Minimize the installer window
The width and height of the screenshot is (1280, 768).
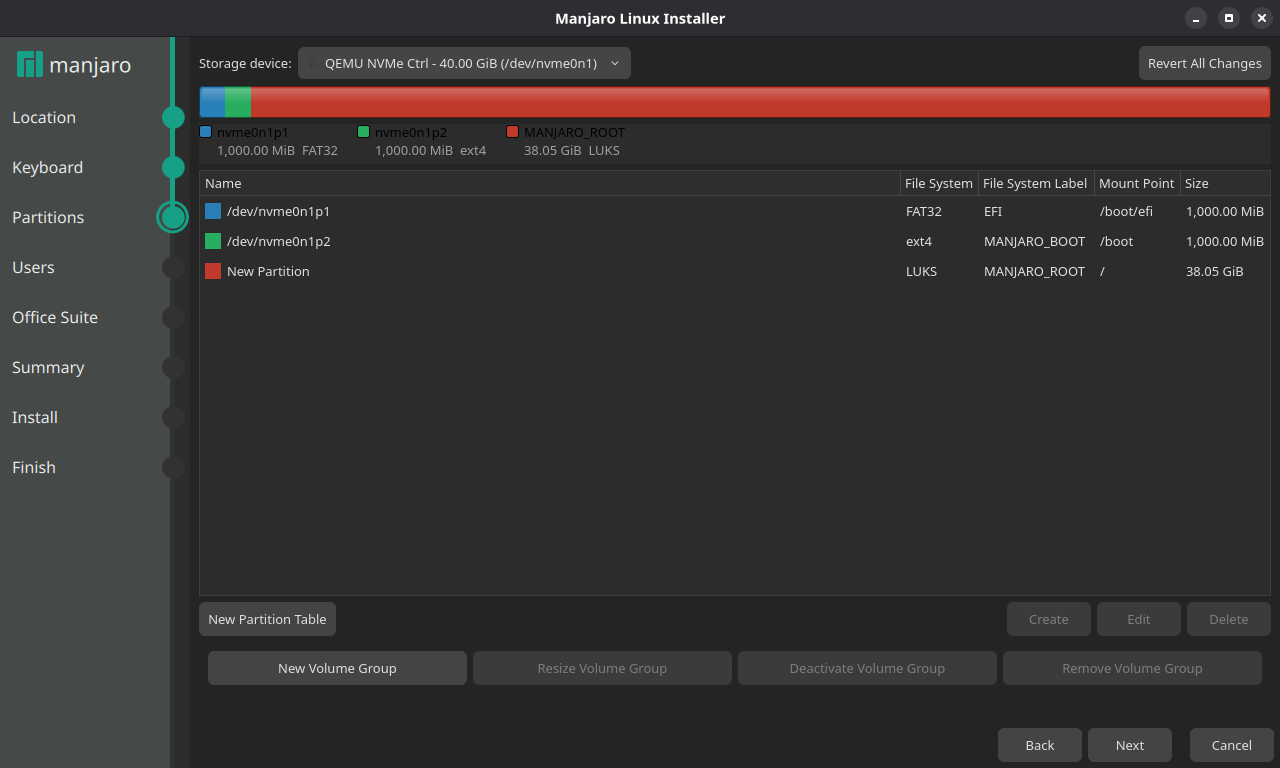coord(1196,18)
